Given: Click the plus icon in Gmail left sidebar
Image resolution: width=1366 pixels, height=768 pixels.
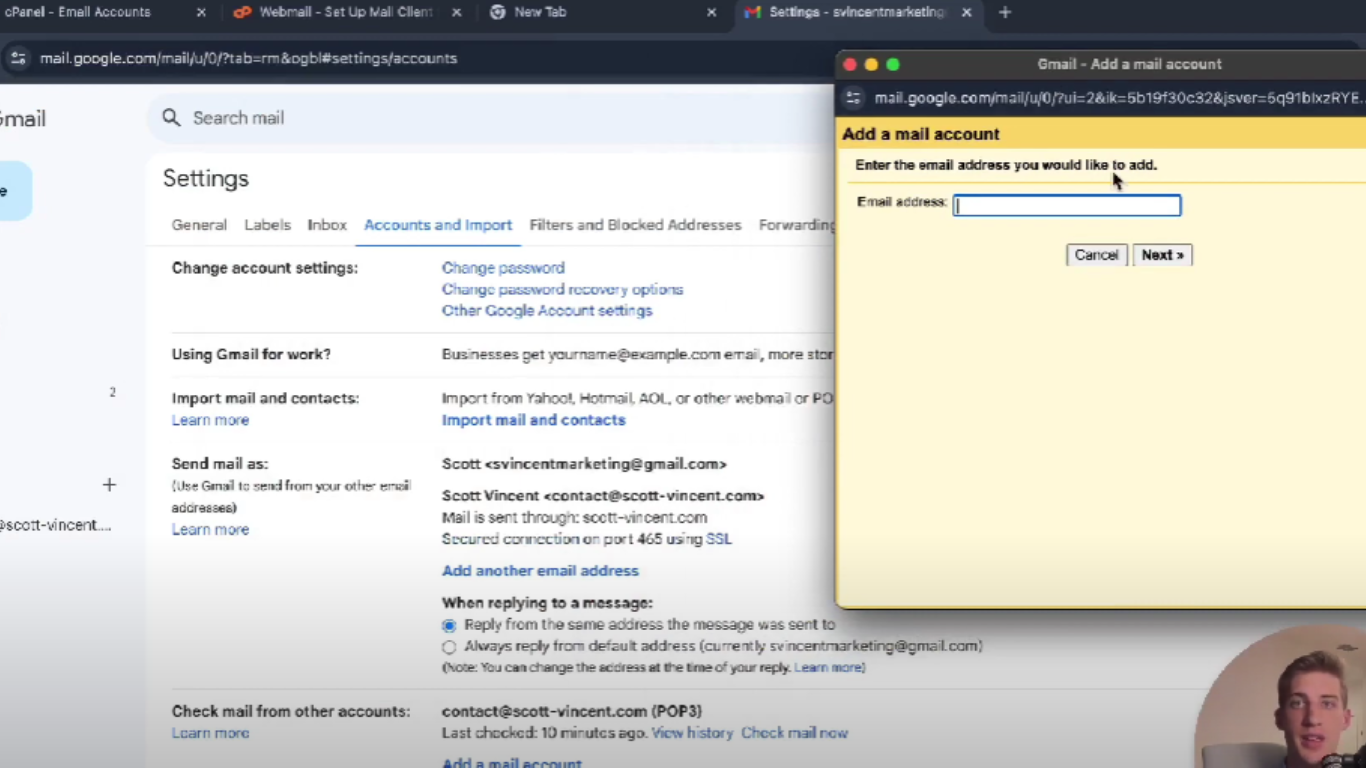Looking at the screenshot, I should pyautogui.click(x=109, y=485).
